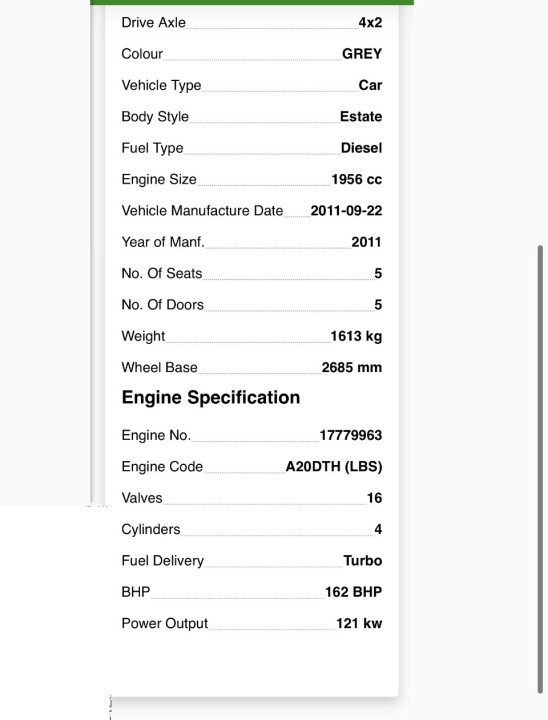The image size is (548, 720).
Task: Select the Colour GREY value
Action: coord(362,54)
